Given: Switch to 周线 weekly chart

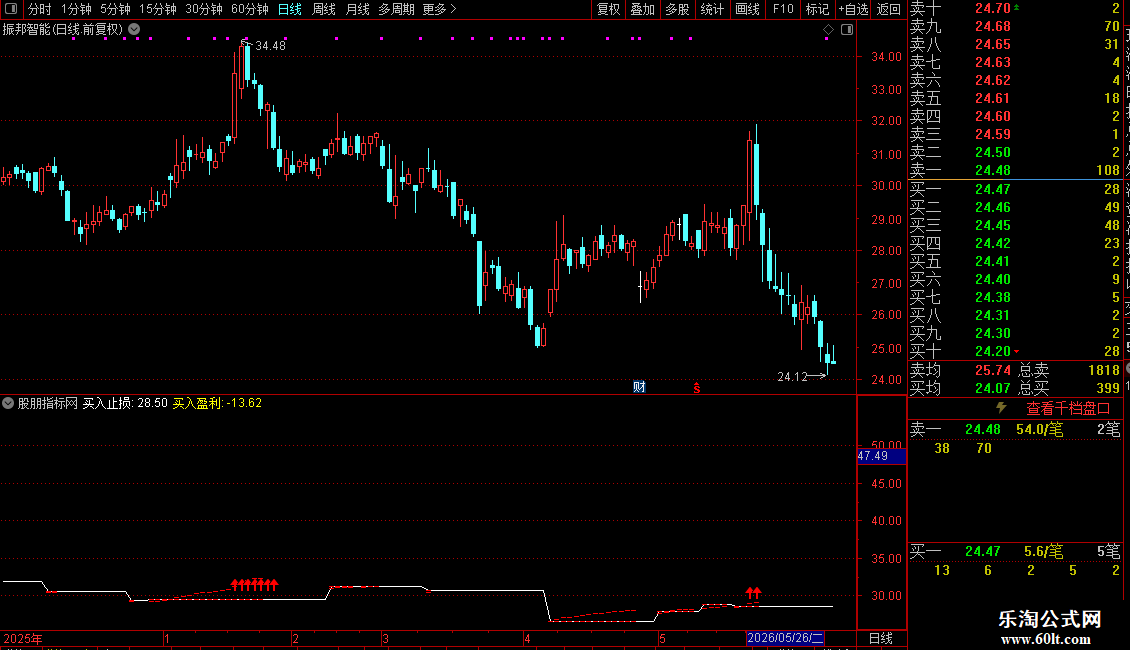Looking at the screenshot, I should [x=324, y=9].
